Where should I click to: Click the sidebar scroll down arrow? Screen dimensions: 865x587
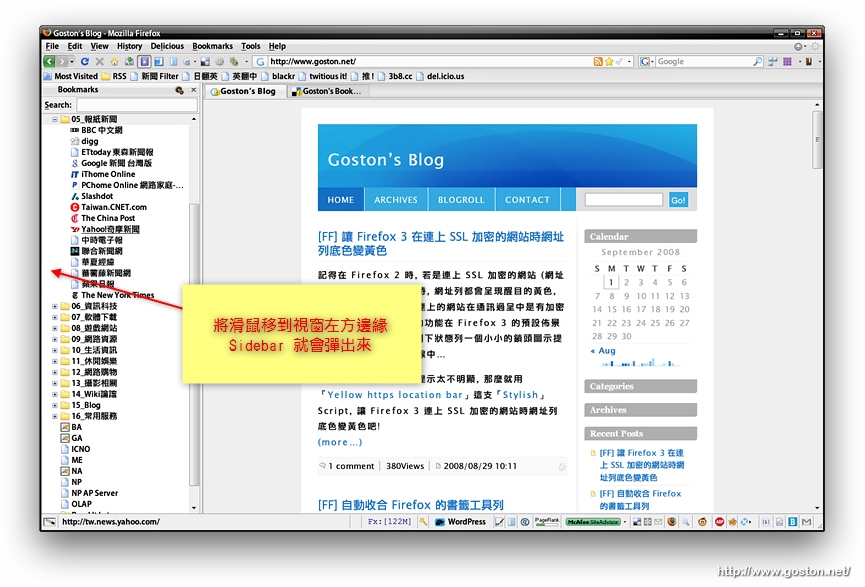click(194, 508)
